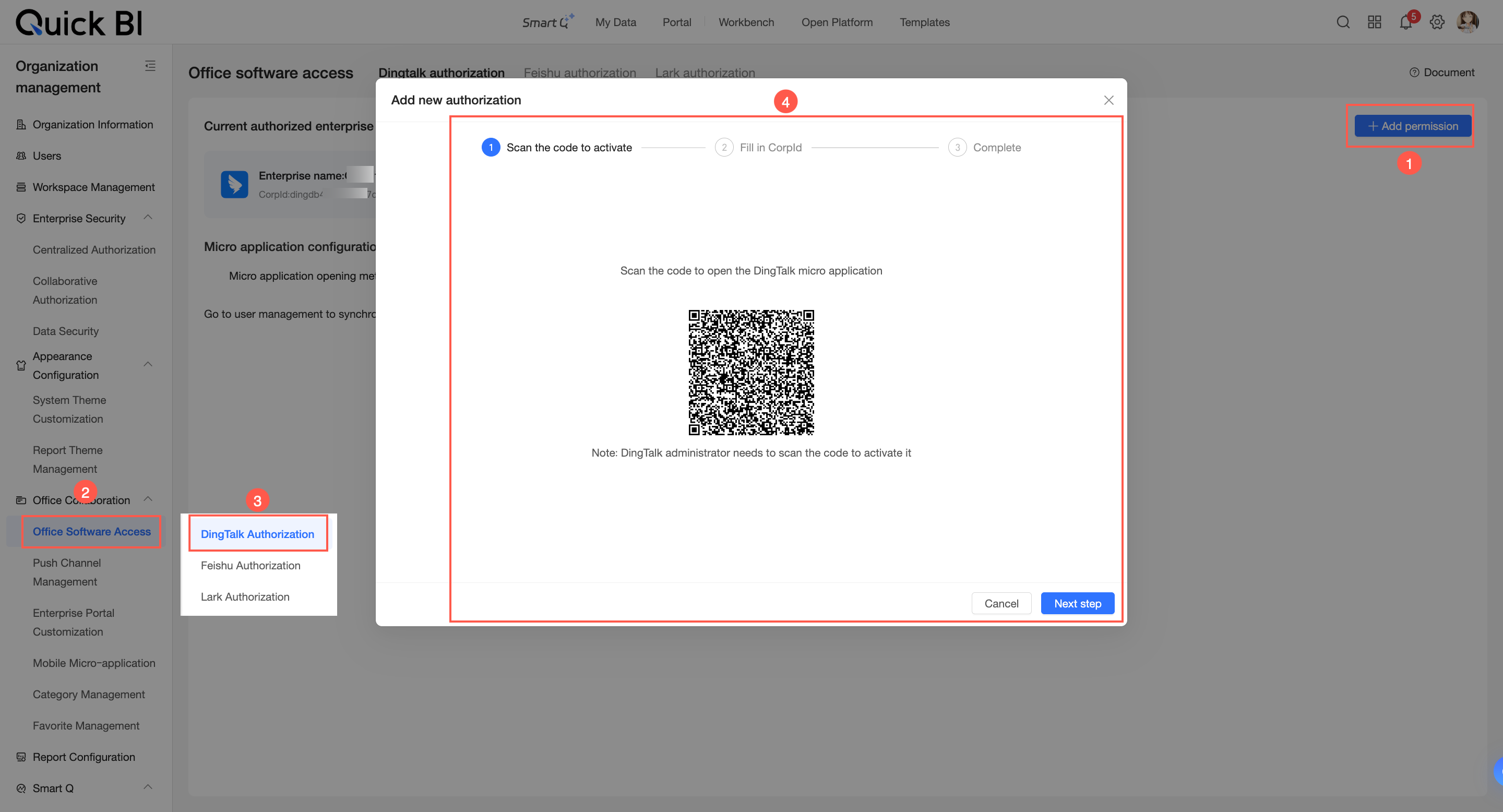Collapse the Office Collaboration section
1503x812 pixels.
coord(148,499)
